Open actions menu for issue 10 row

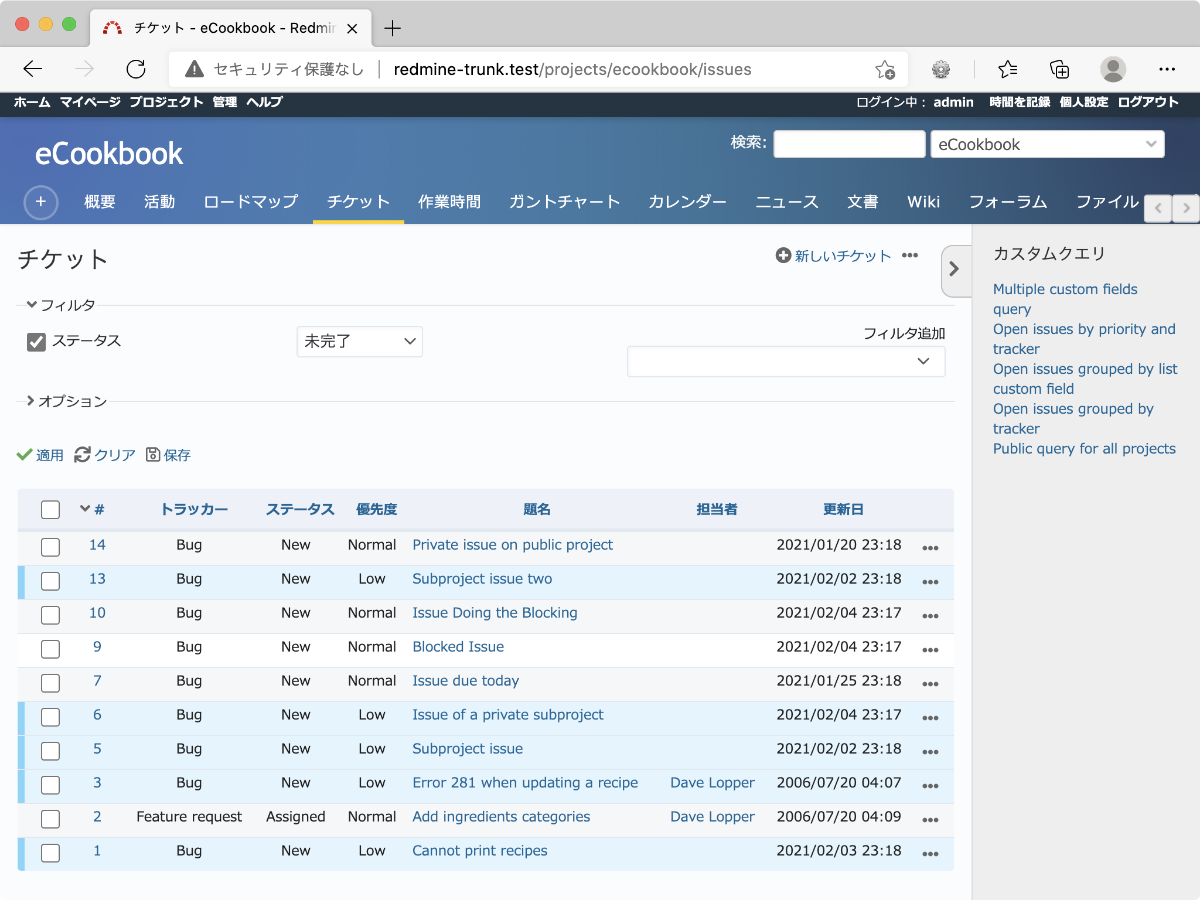[x=931, y=616]
